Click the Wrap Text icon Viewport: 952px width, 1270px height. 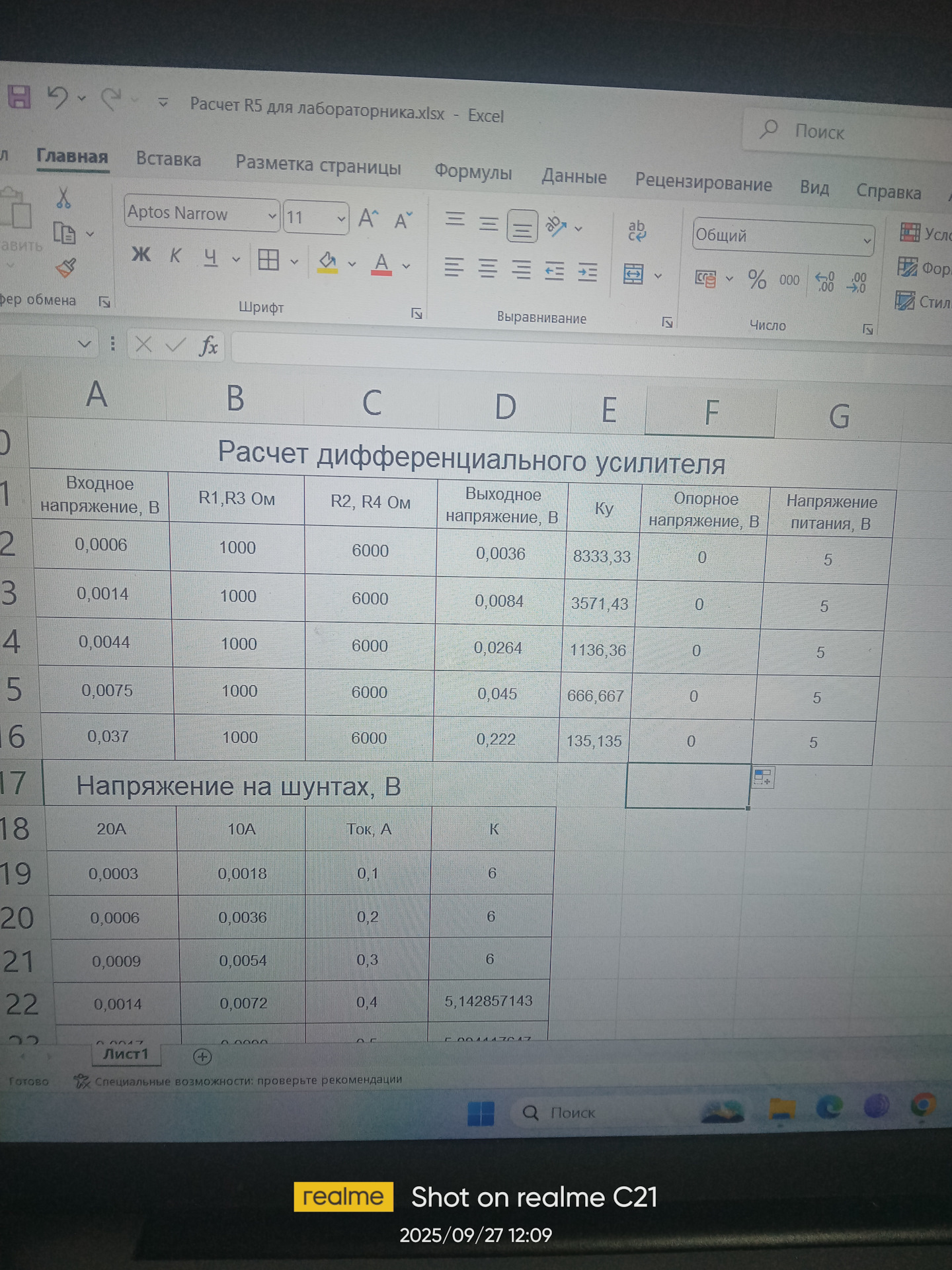(x=637, y=231)
